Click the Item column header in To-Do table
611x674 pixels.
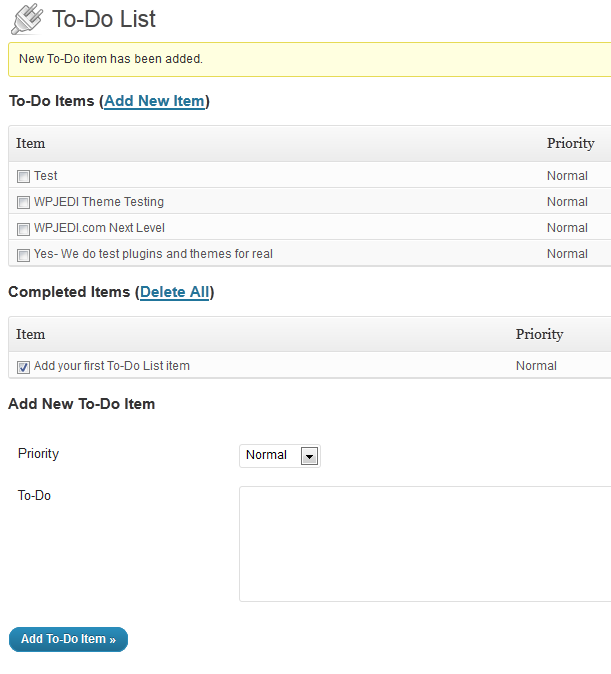point(31,143)
